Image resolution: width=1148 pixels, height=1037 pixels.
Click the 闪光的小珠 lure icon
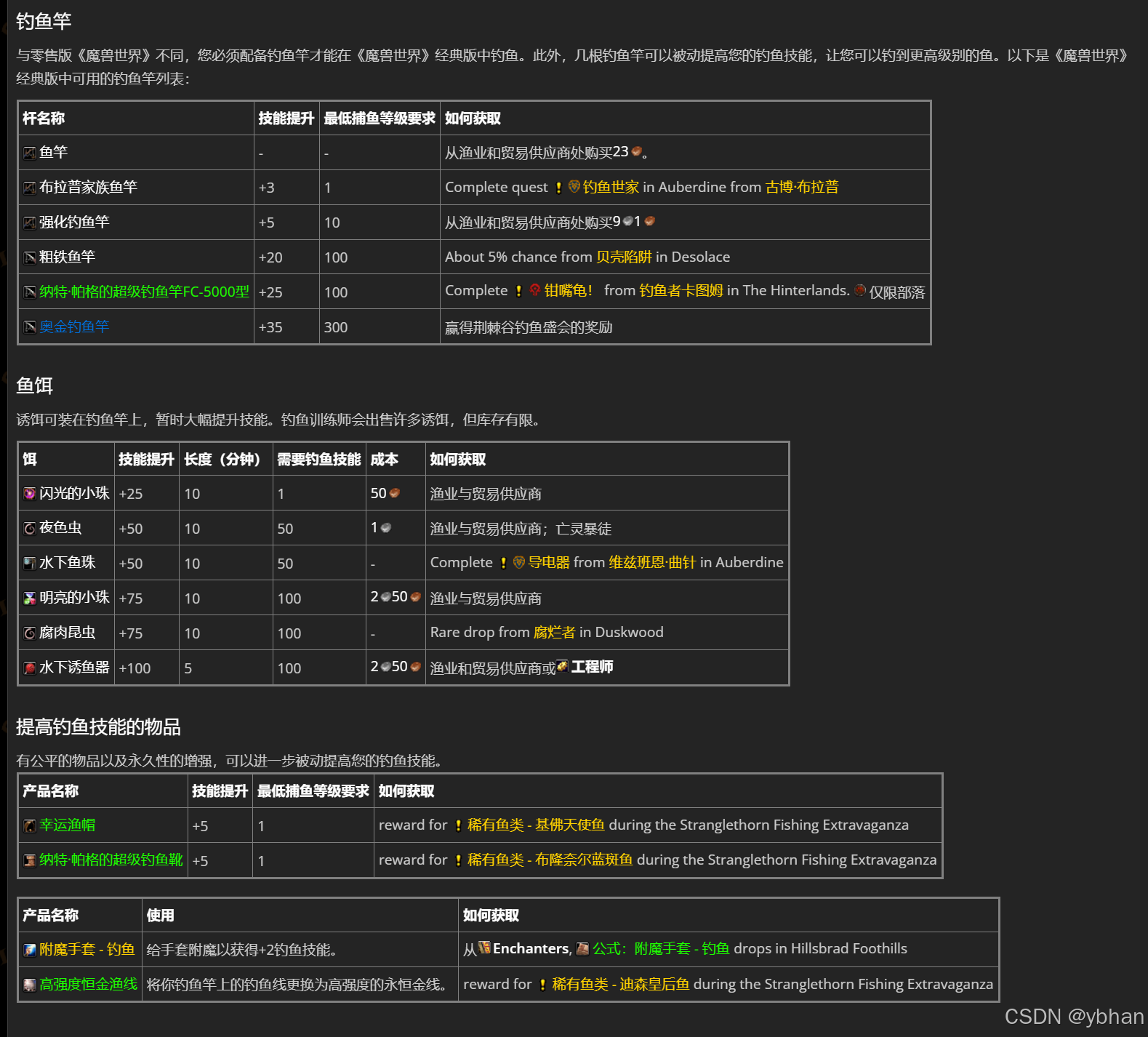coord(29,494)
